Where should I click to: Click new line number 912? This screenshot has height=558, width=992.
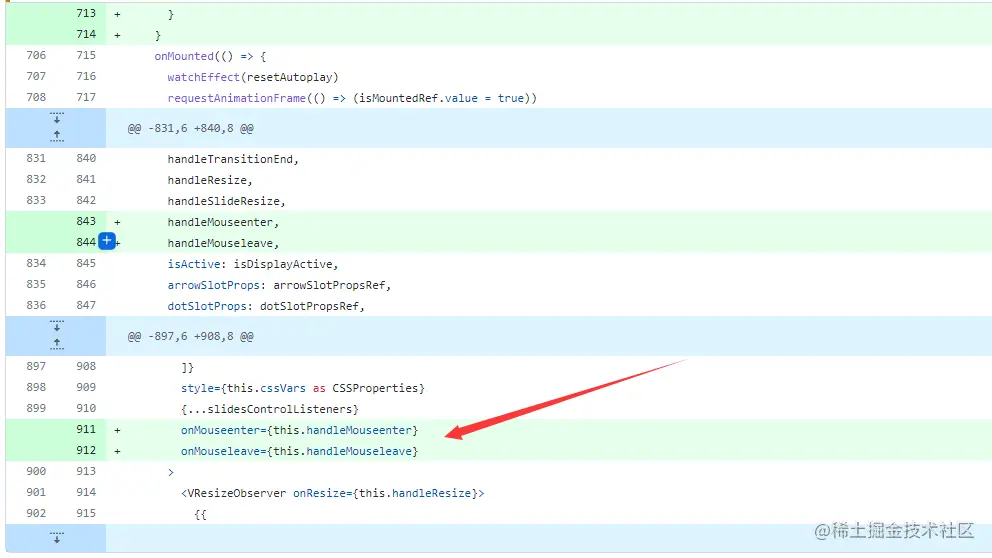(x=86, y=450)
